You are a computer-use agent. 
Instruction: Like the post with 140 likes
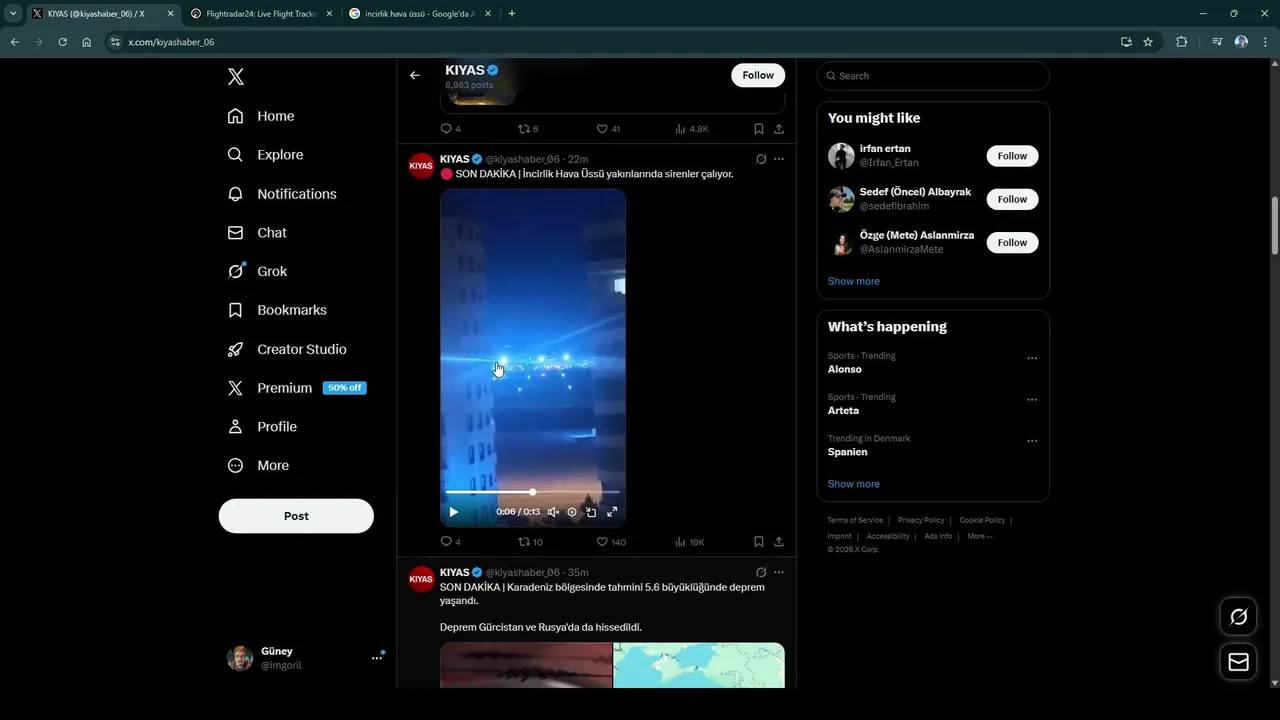pyautogui.click(x=611, y=542)
